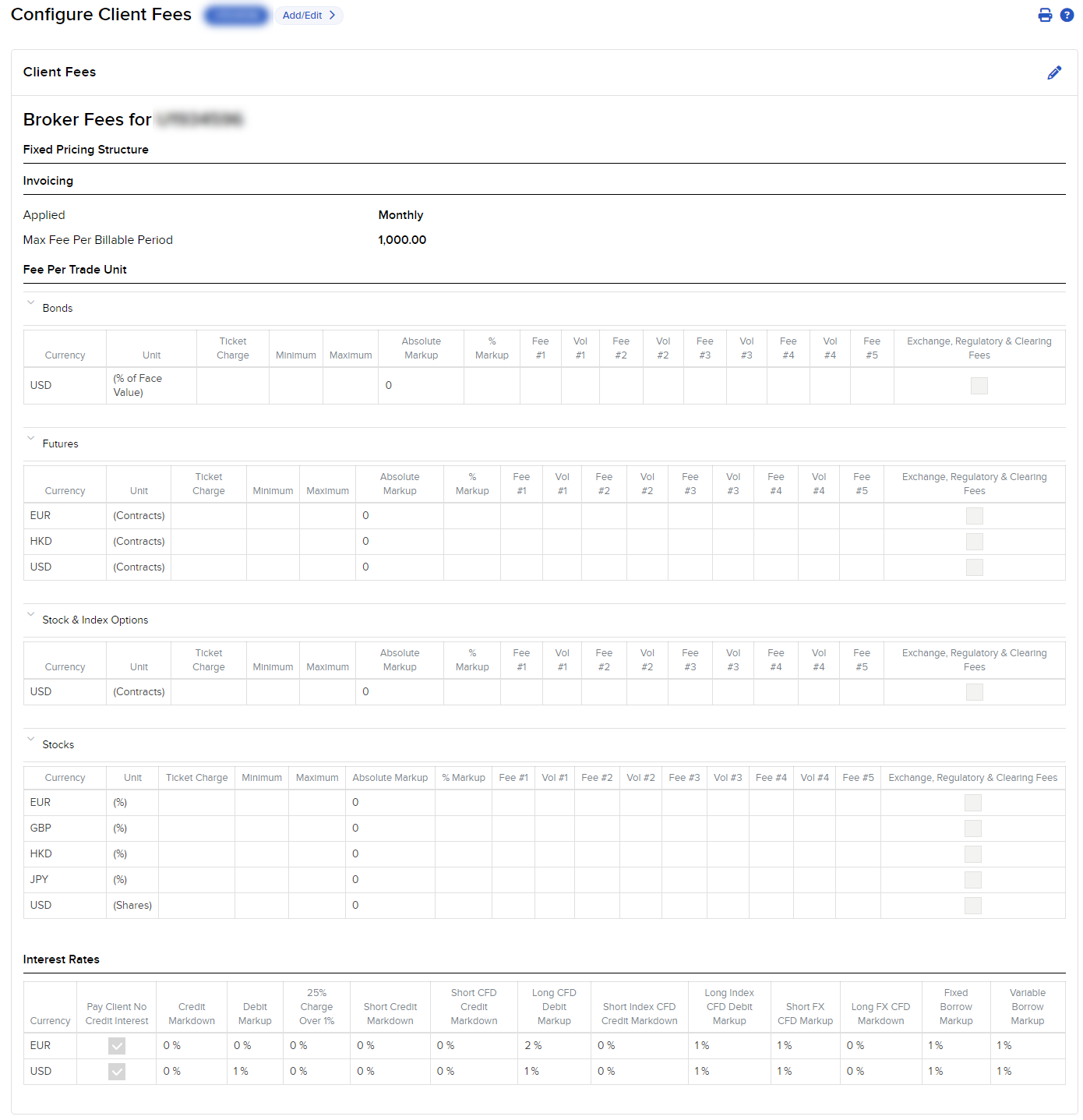Collapse the Bonds section

tap(31, 303)
